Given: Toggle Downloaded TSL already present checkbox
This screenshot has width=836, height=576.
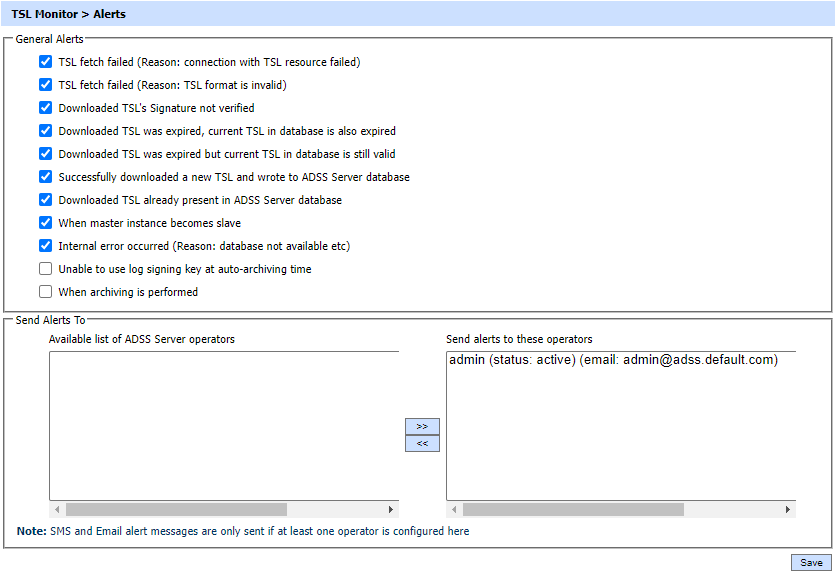Looking at the screenshot, I should click(45, 200).
